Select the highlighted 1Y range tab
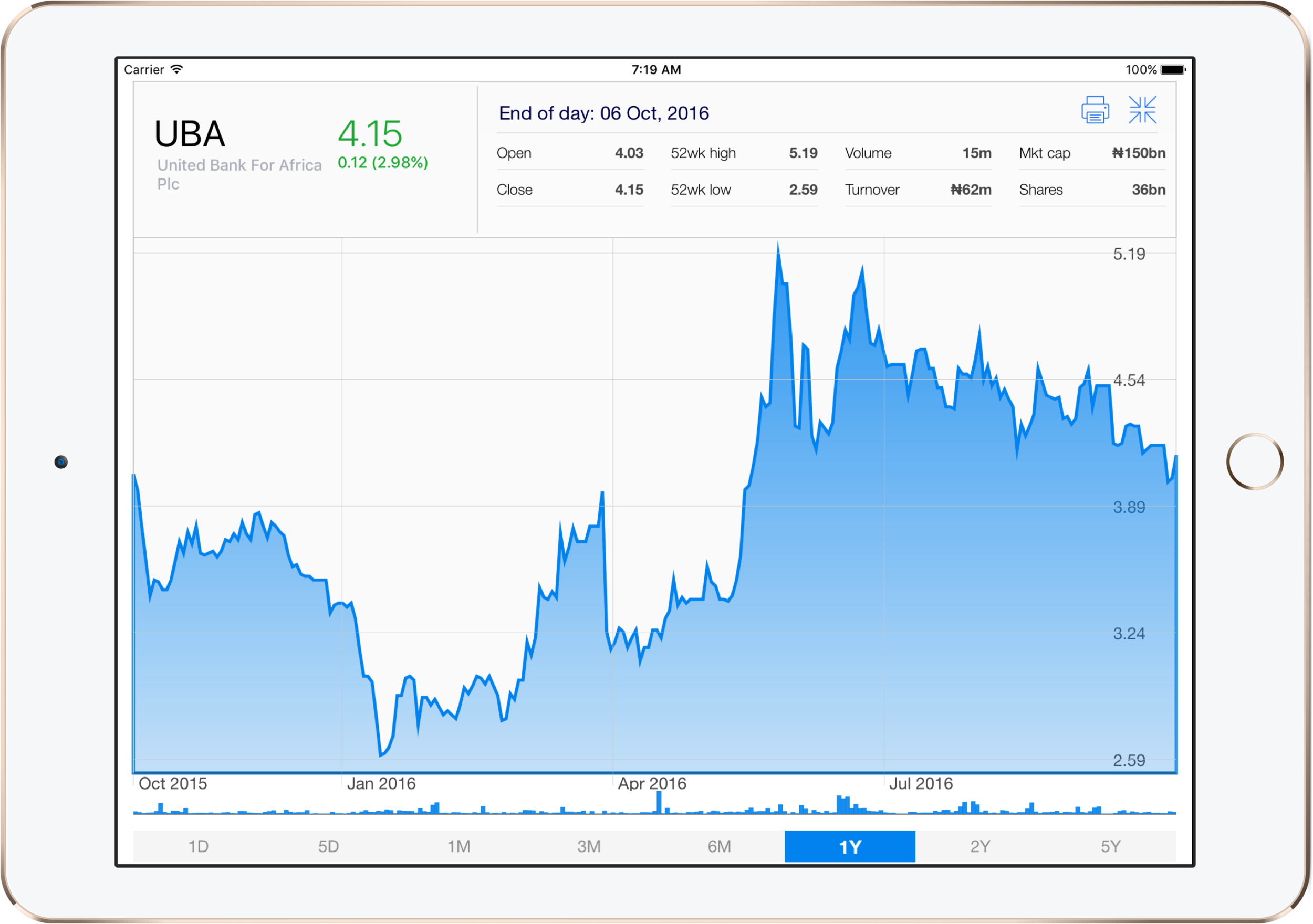1313x924 pixels. (x=850, y=846)
